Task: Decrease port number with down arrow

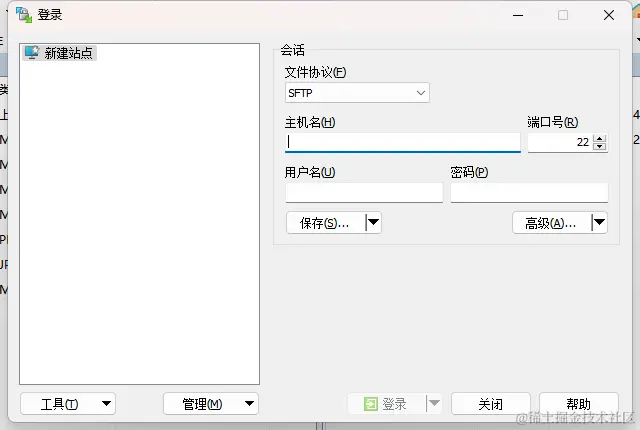Action: click(600, 146)
